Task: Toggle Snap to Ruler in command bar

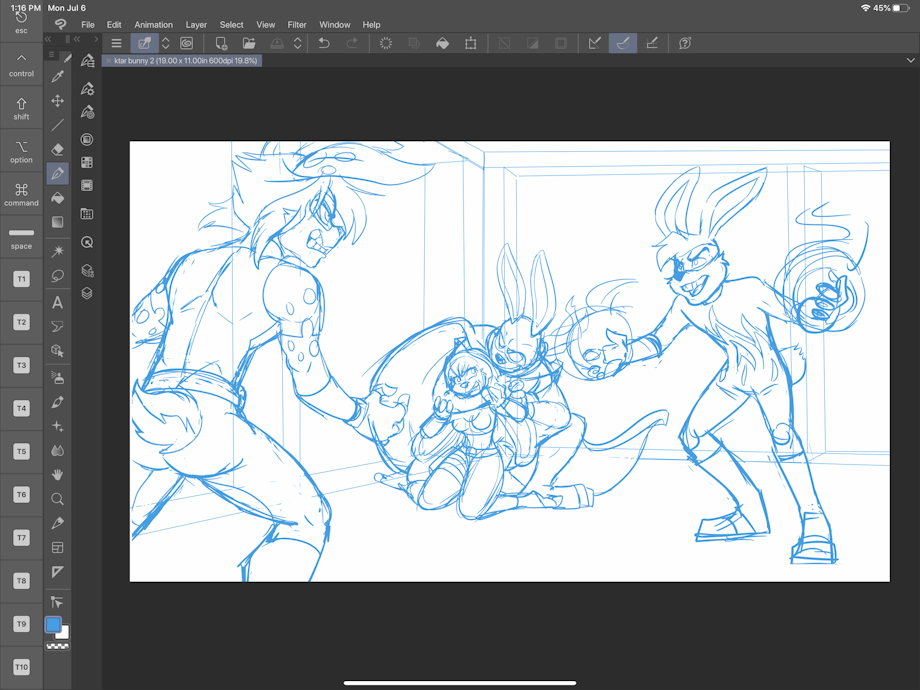Action: coord(594,43)
